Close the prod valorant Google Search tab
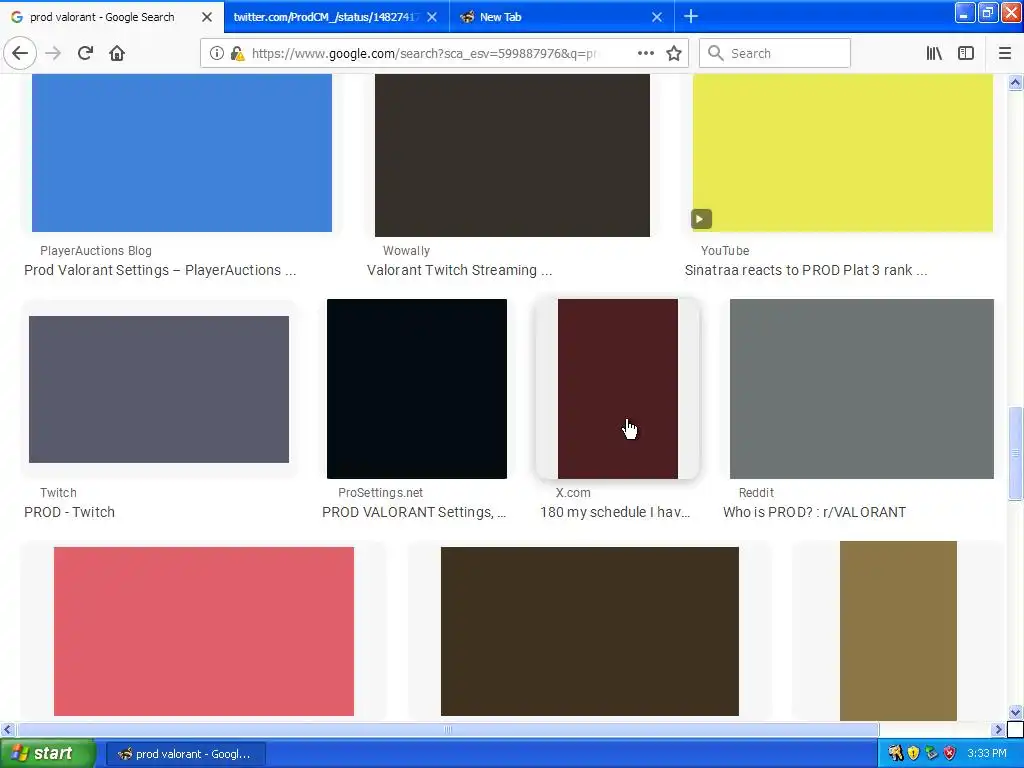 207,17
